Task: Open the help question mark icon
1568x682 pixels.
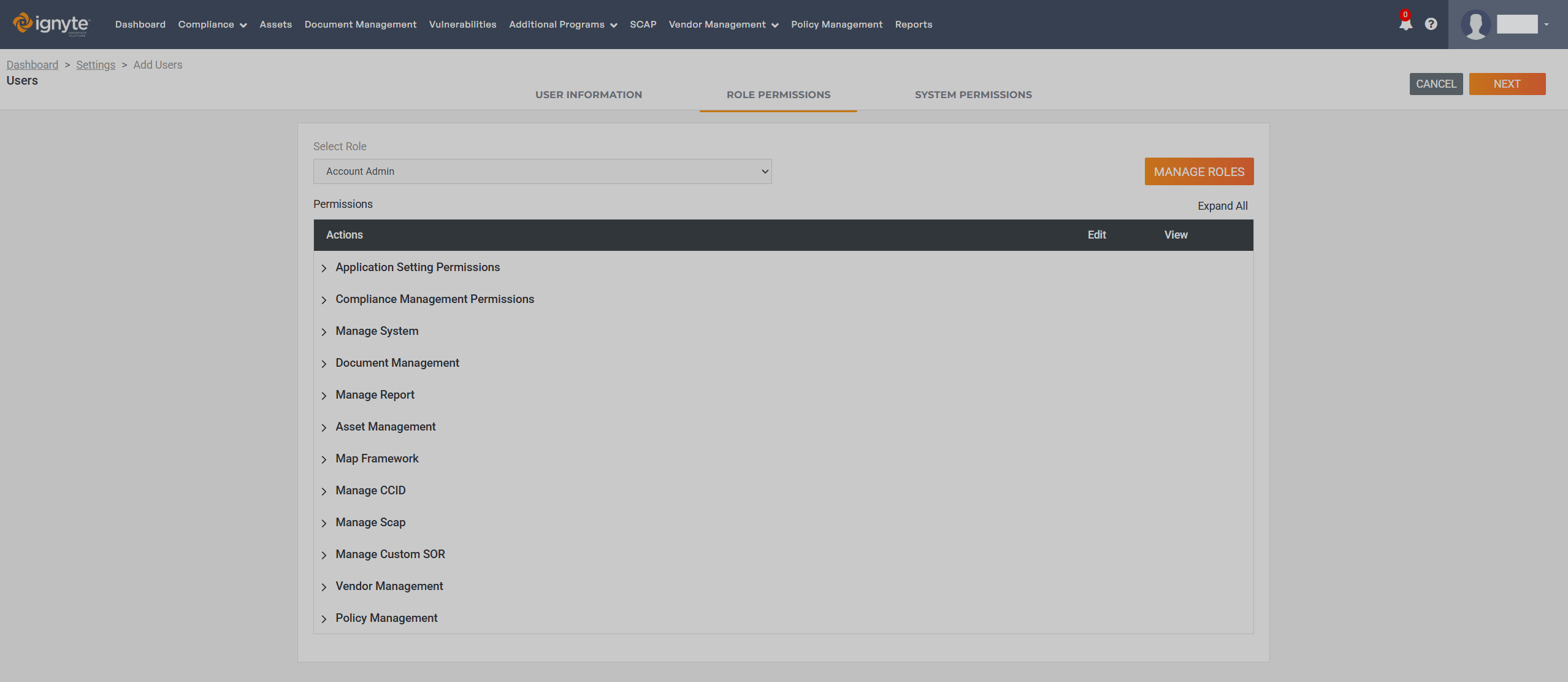Action: (1431, 24)
